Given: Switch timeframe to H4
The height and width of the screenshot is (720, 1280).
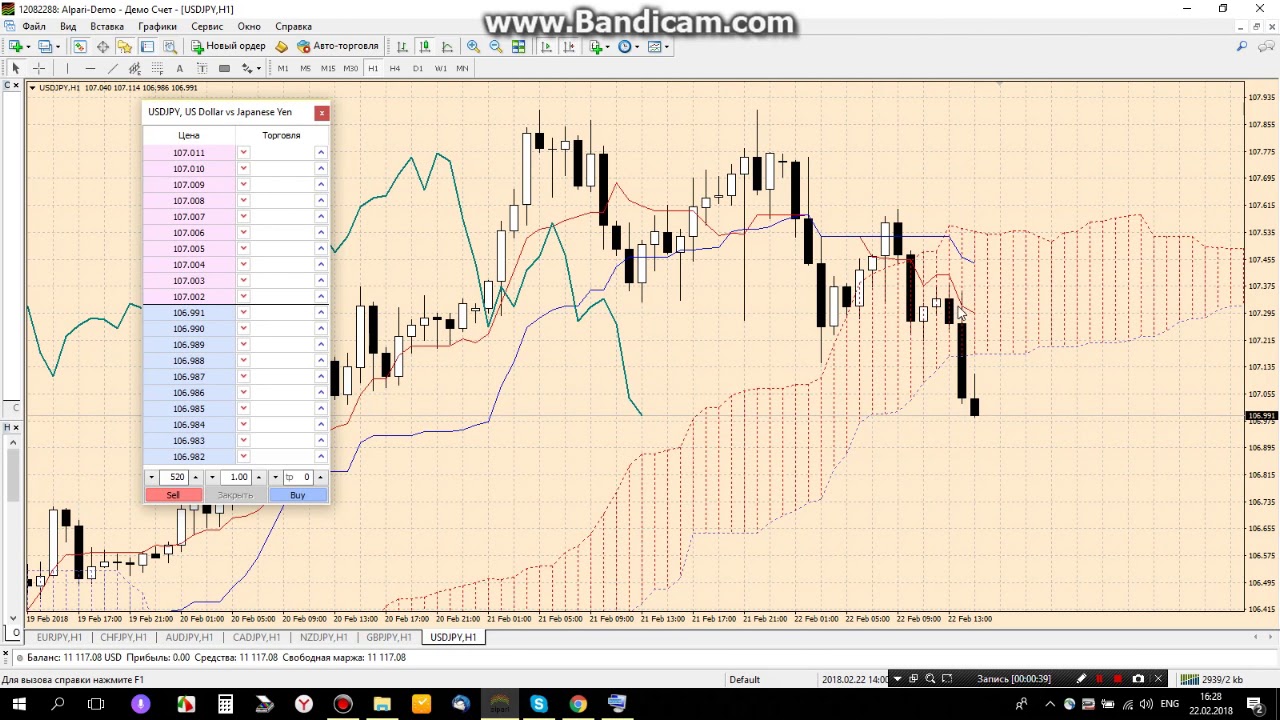Looking at the screenshot, I should 395,68.
